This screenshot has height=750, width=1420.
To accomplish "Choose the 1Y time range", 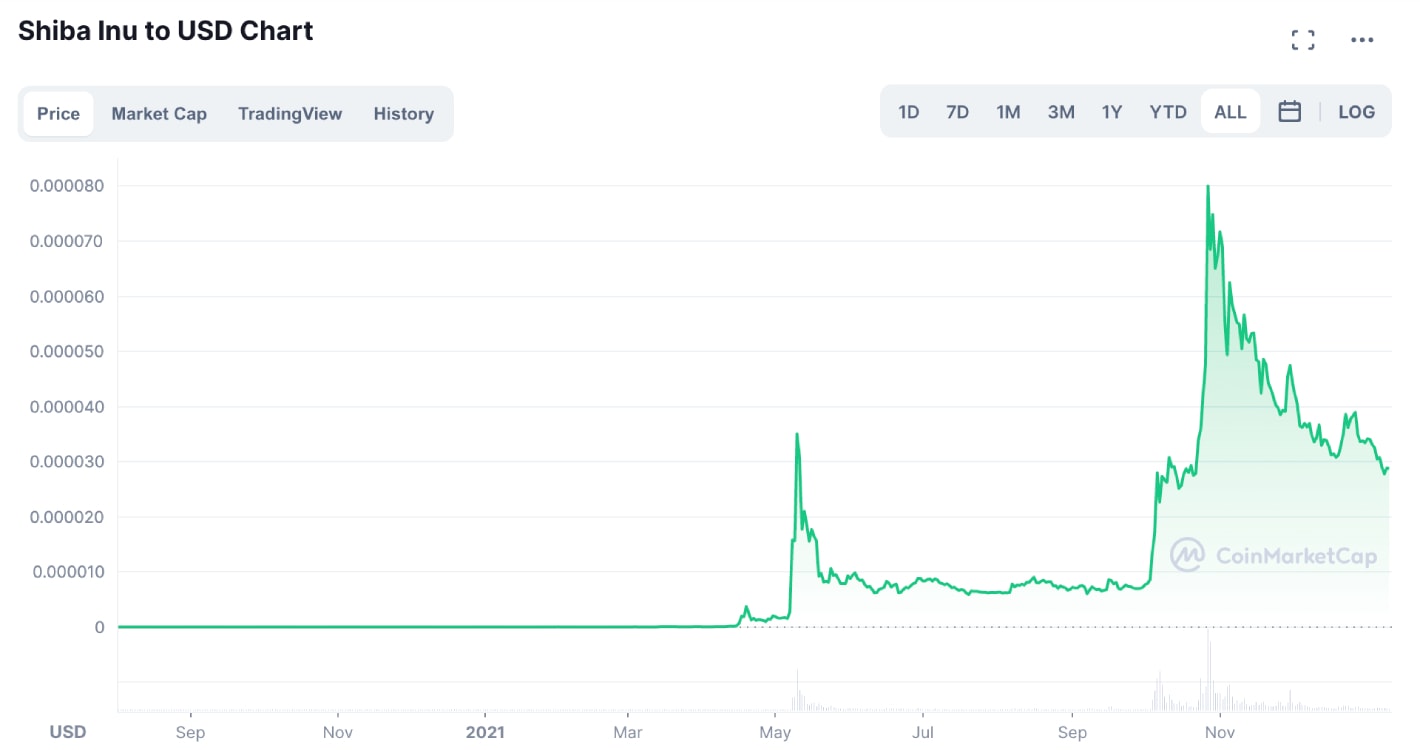I will point(1112,112).
